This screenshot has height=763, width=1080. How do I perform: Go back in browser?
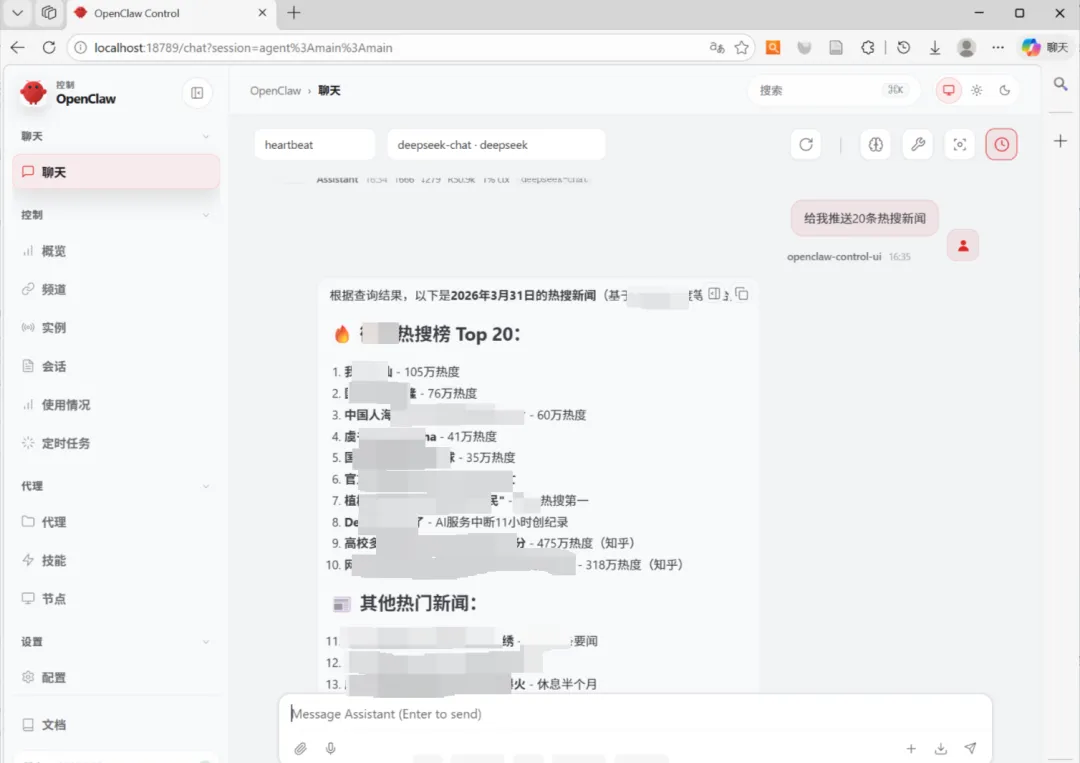pyautogui.click(x=18, y=48)
